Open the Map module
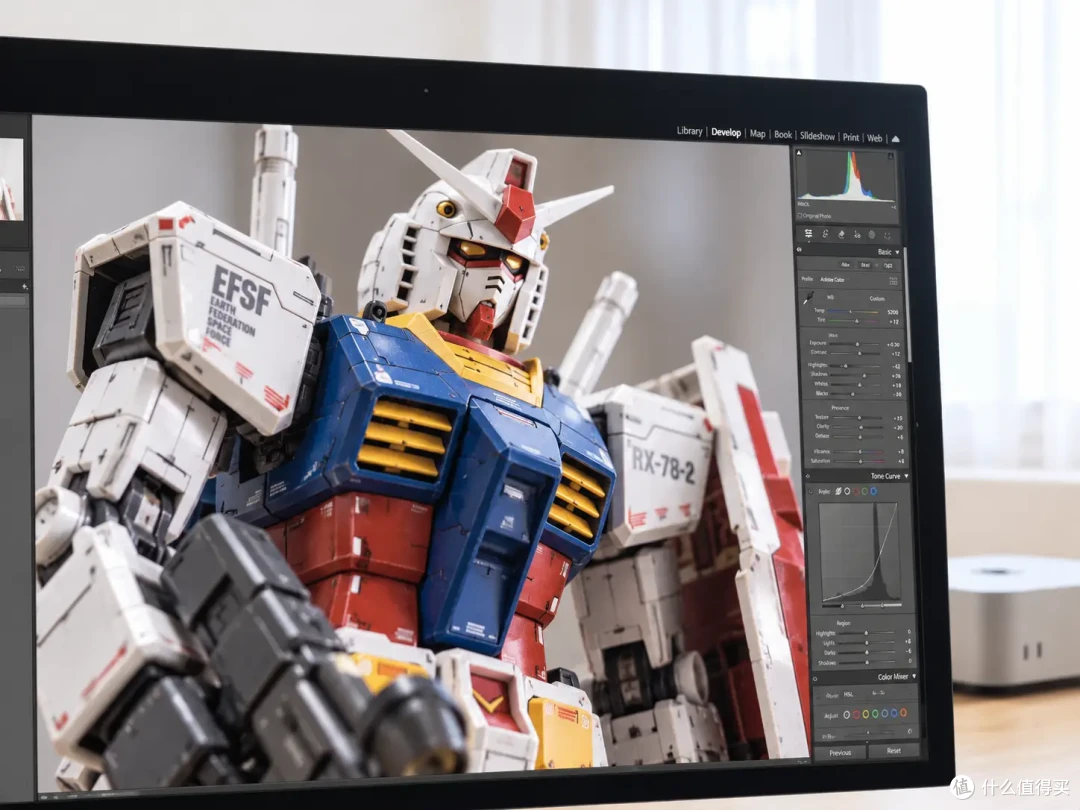 pos(758,134)
